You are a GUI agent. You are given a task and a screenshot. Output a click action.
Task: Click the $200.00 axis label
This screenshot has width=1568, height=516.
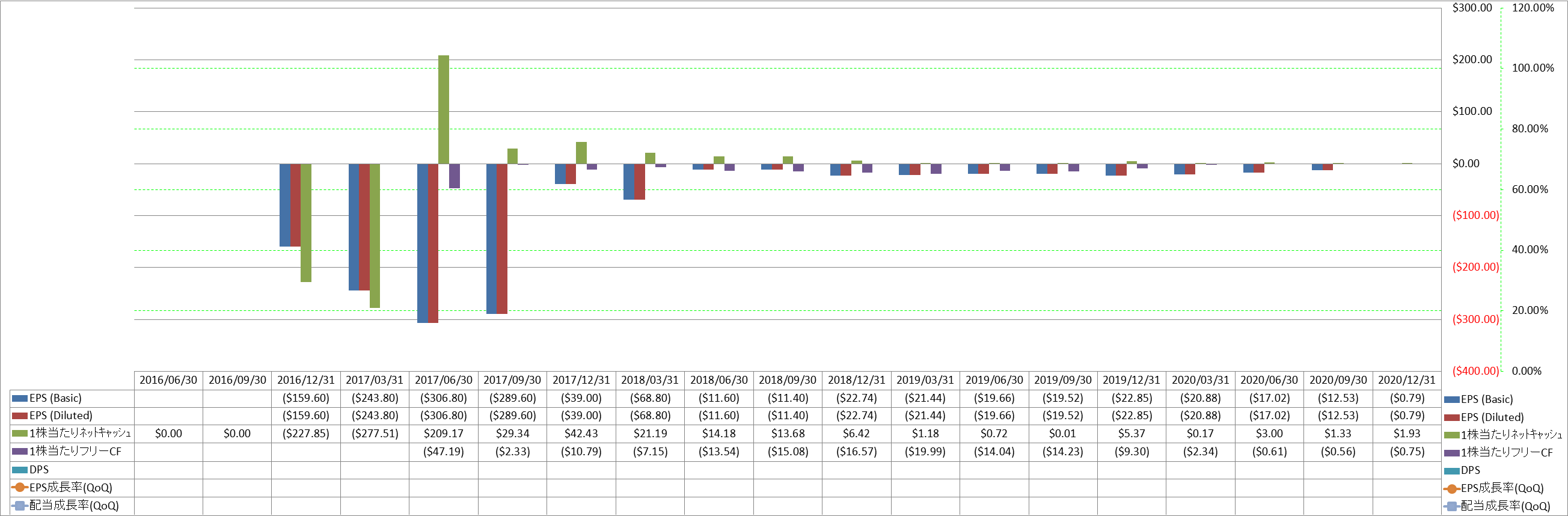(1472, 60)
